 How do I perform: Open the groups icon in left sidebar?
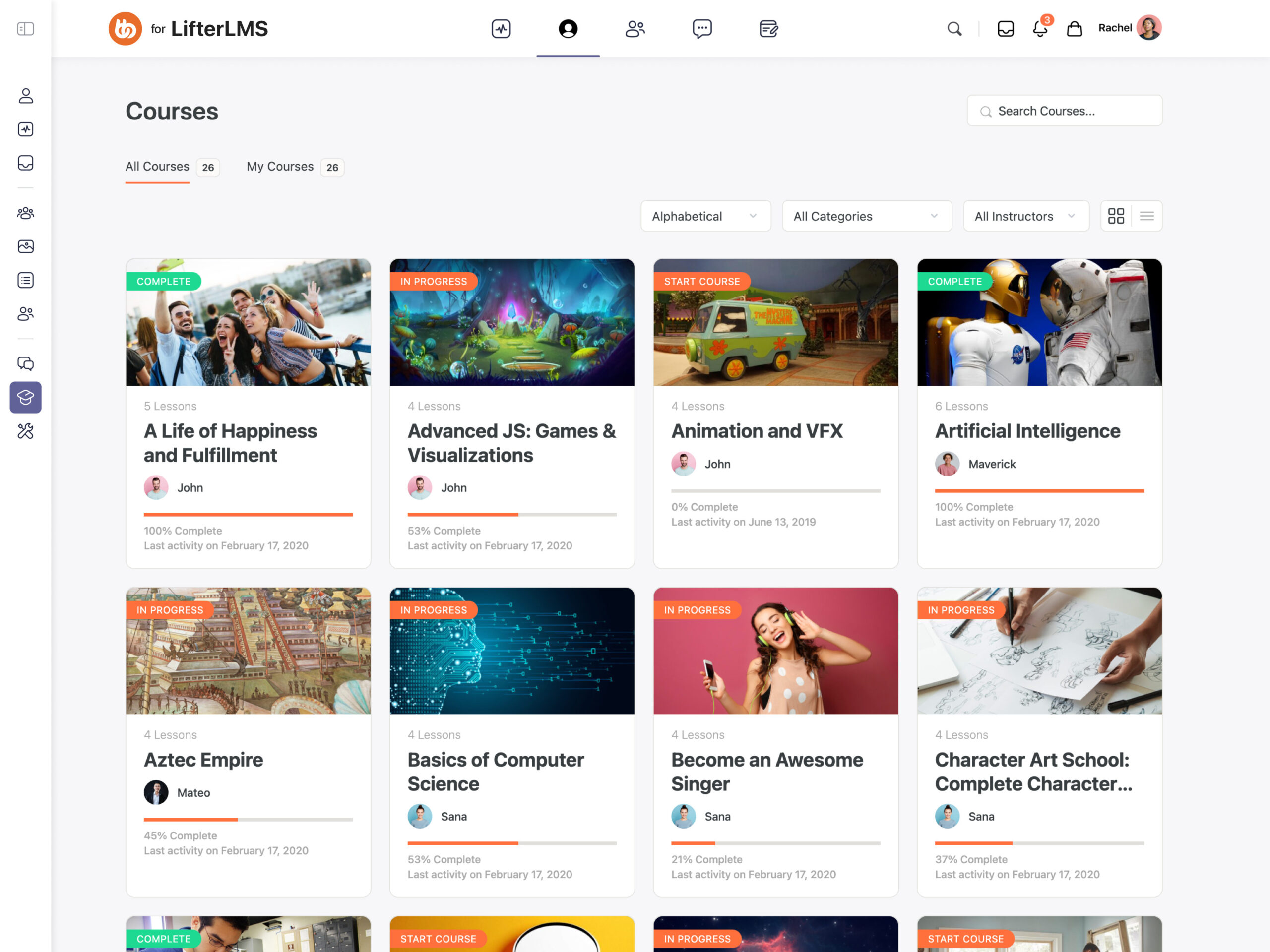pyautogui.click(x=25, y=213)
